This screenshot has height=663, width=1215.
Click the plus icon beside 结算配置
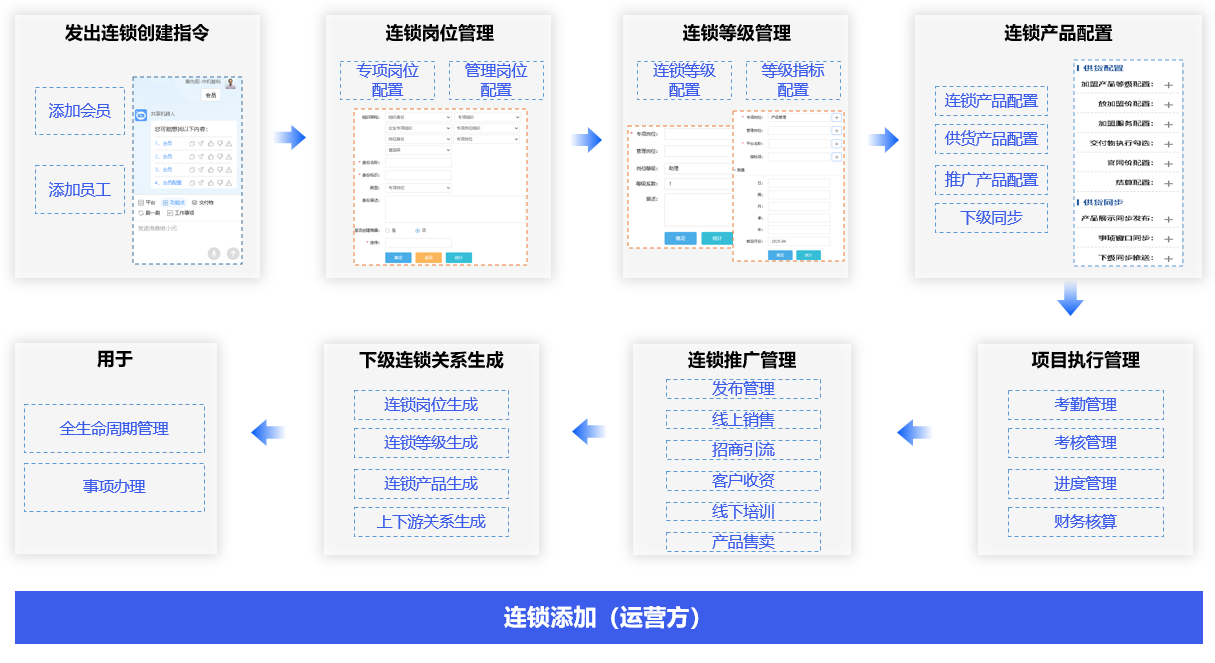(x=1168, y=183)
